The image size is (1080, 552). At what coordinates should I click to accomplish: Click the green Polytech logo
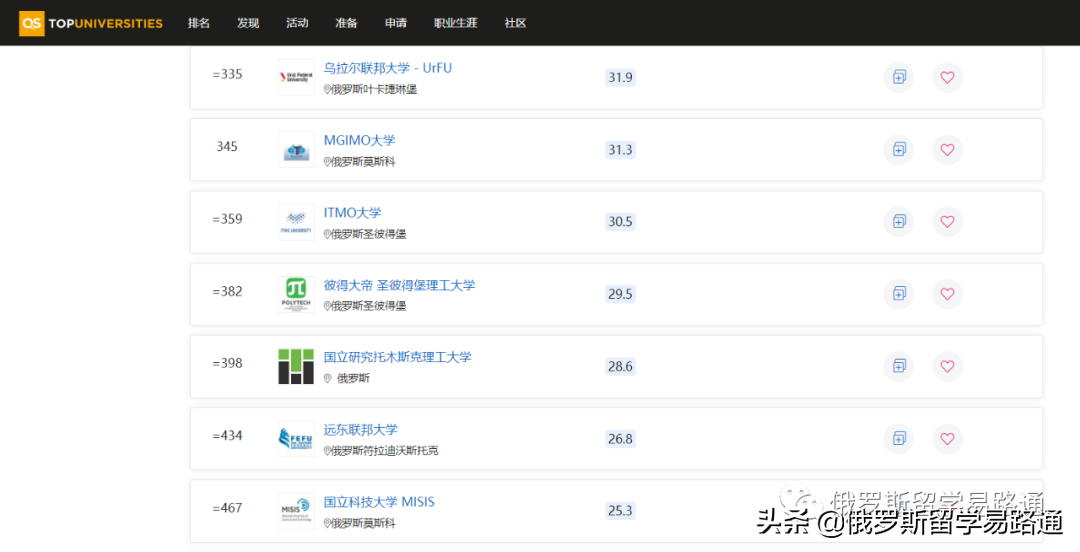(x=296, y=294)
